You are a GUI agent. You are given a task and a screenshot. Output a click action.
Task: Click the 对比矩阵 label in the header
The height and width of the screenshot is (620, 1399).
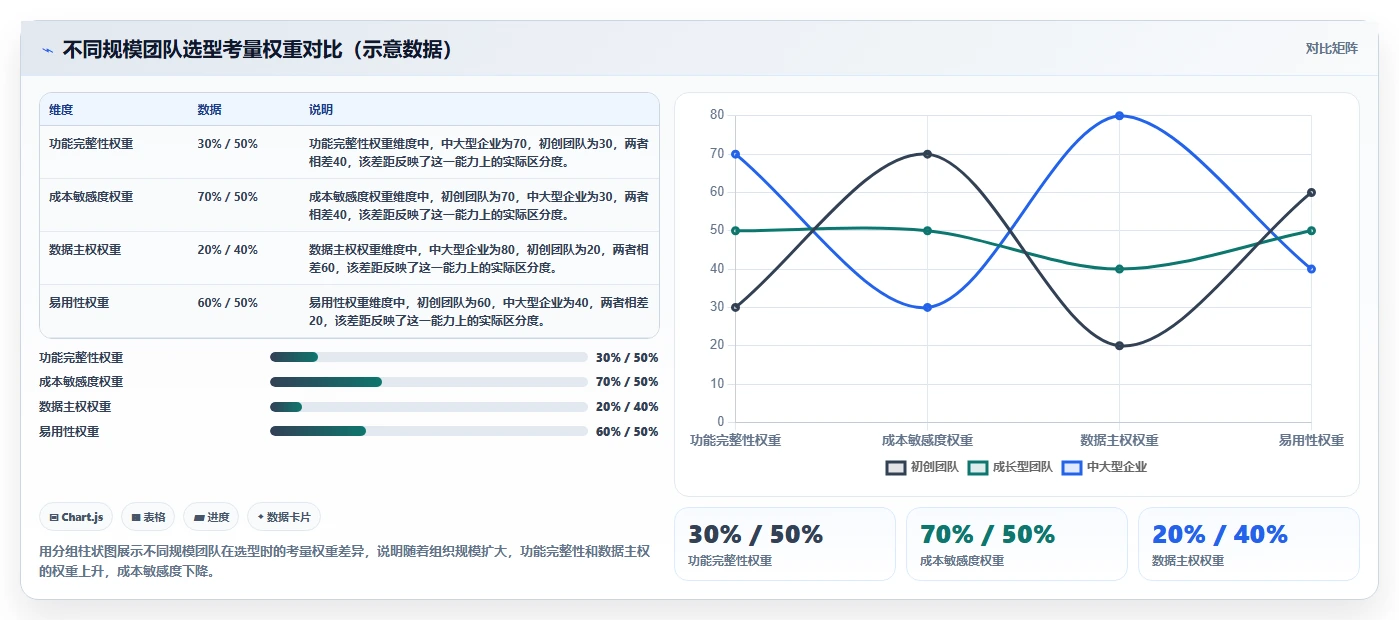[x=1331, y=49]
